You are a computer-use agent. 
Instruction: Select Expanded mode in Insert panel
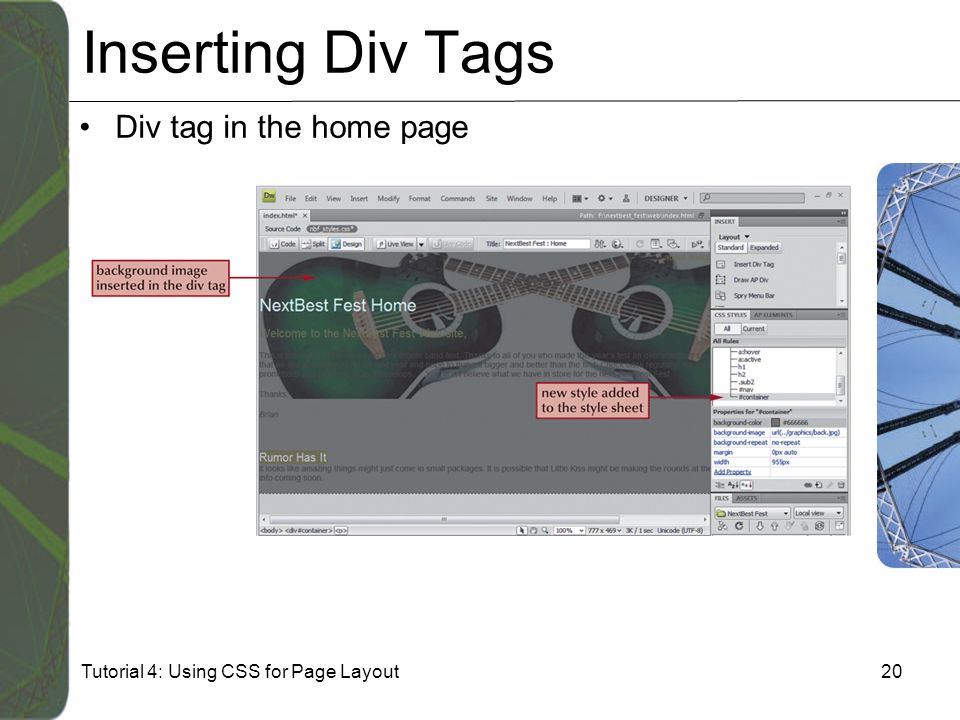coord(764,247)
